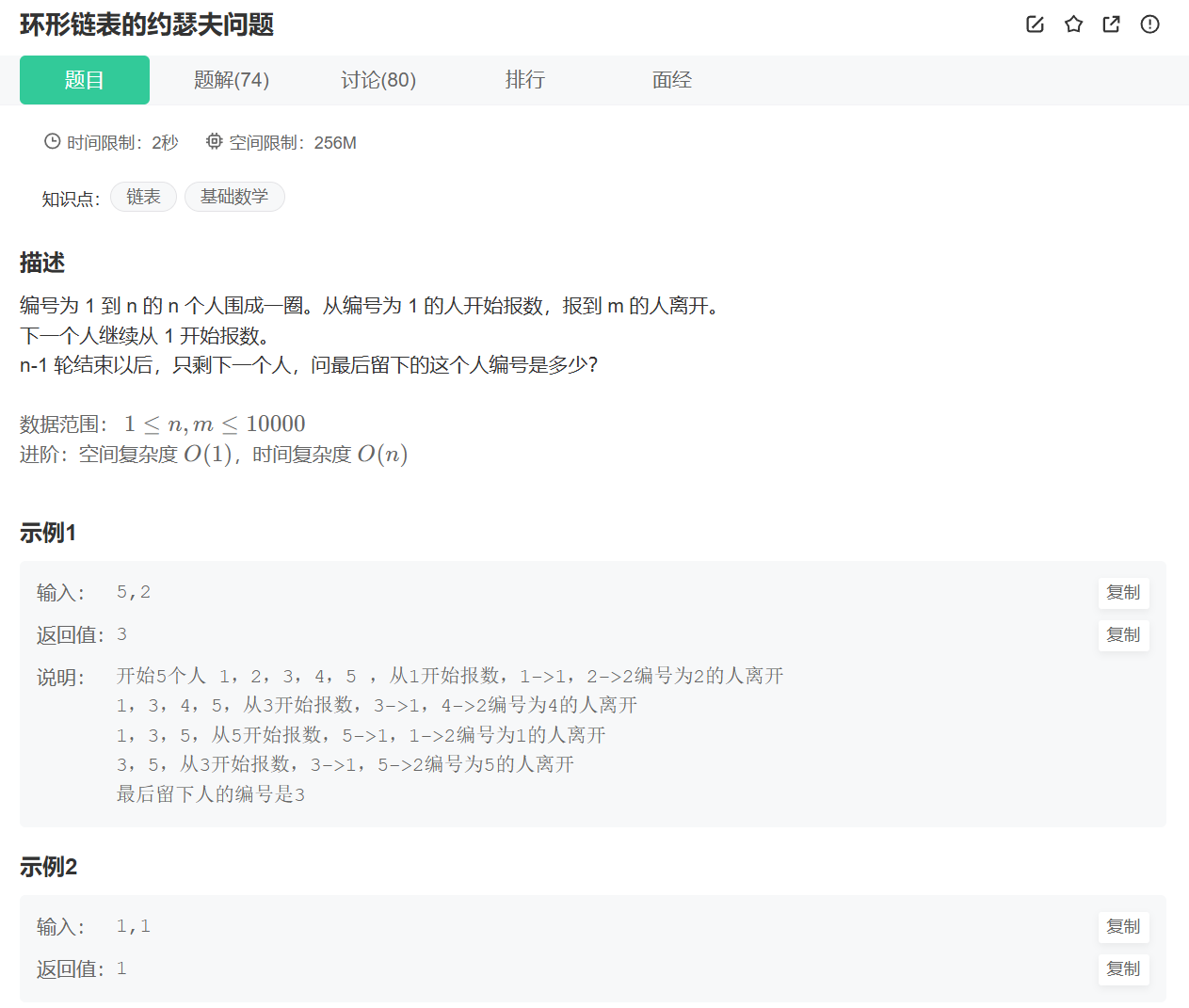Screen dimensions: 1189x1008
Task: Switch to the 题目 tab
Action: [85, 80]
